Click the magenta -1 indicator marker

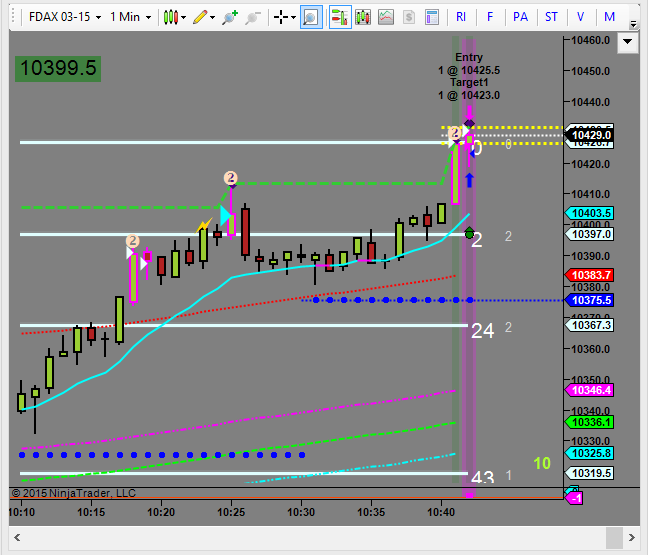[x=574, y=498]
